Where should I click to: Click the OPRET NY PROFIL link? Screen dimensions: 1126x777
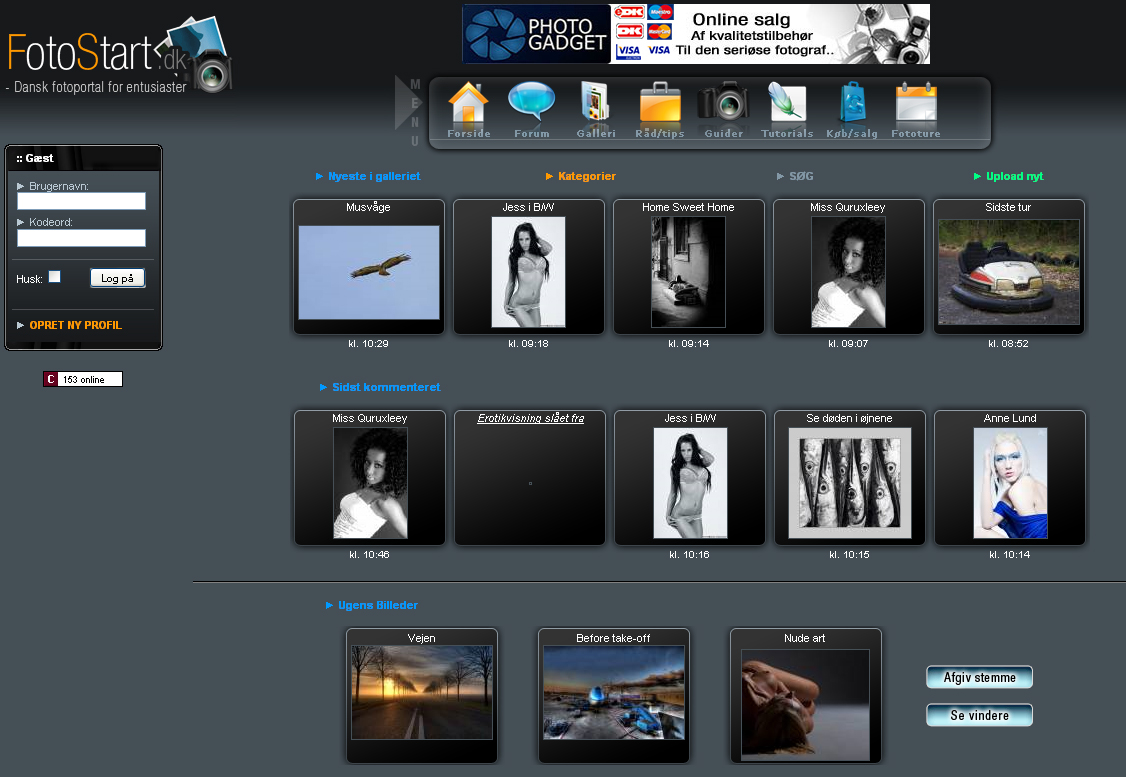[x=75, y=325]
